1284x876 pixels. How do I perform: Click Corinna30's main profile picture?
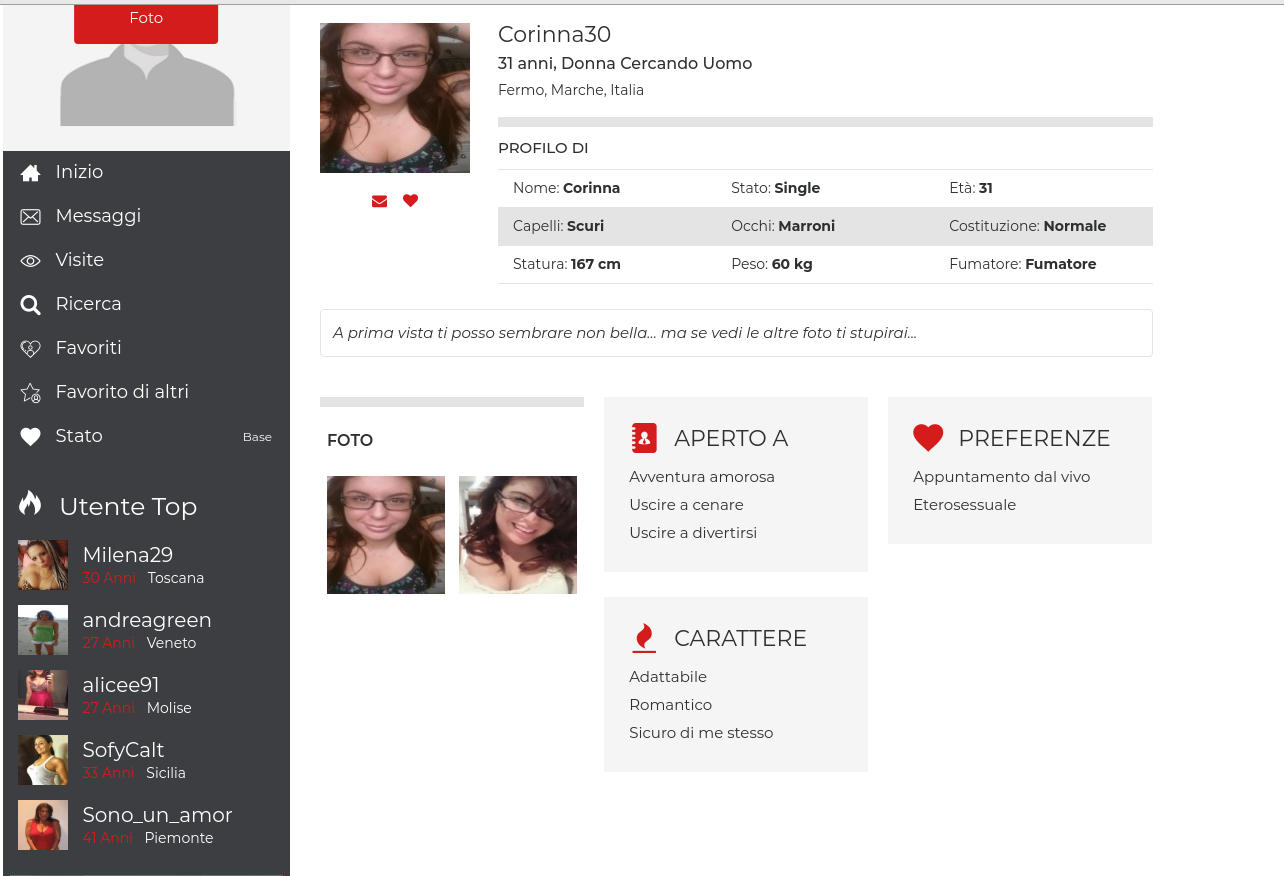395,98
